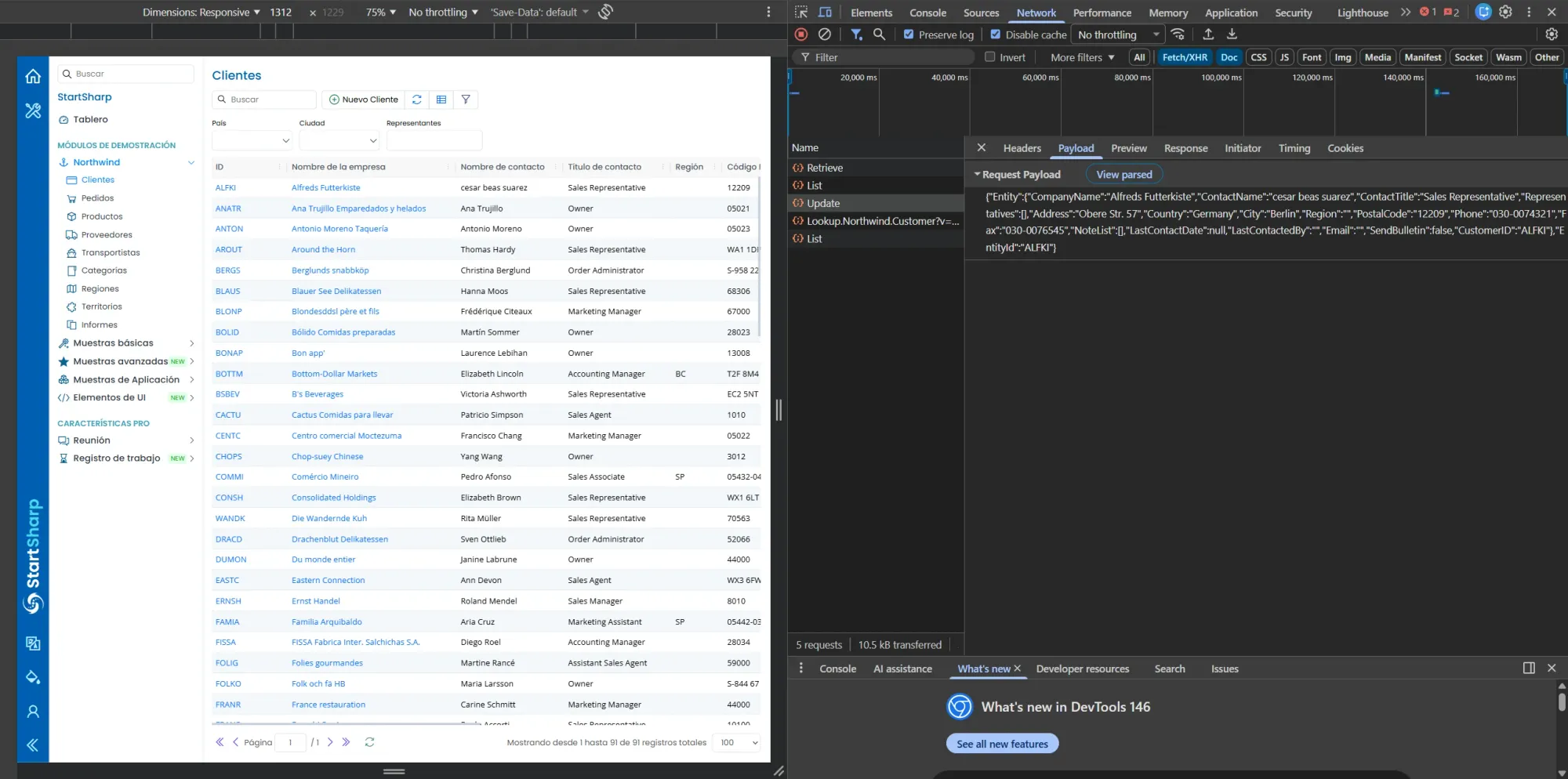Image resolution: width=1568 pixels, height=779 pixels.
Task: Open the grid filter icon
Action: click(x=466, y=100)
